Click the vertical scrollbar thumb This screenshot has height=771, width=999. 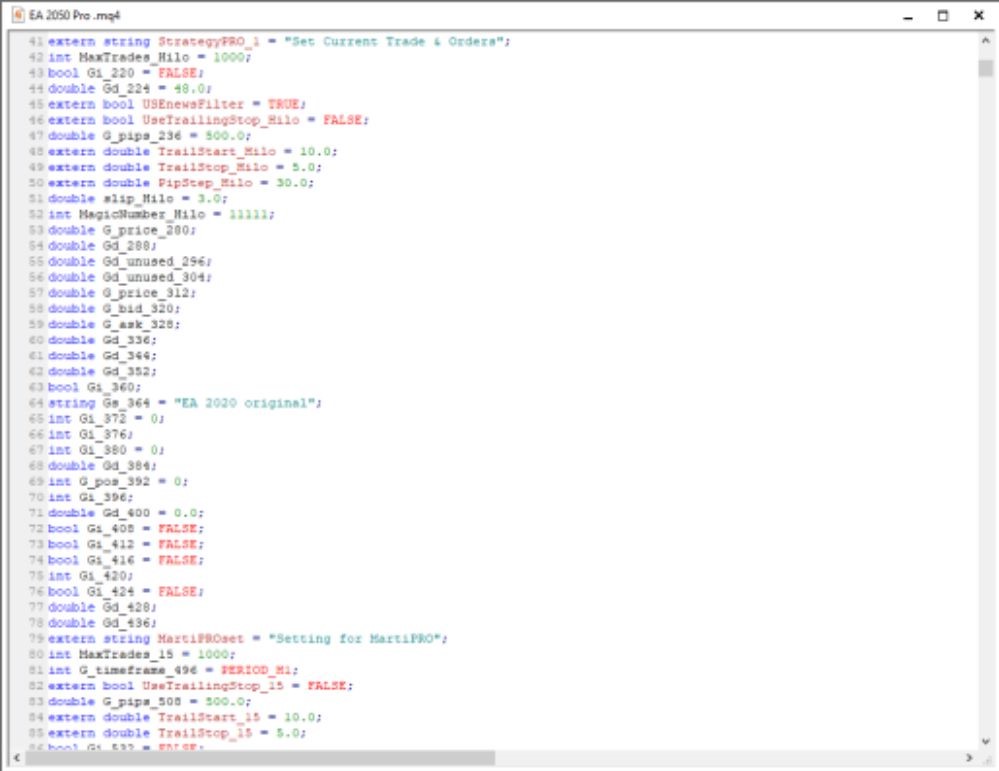pos(986,68)
